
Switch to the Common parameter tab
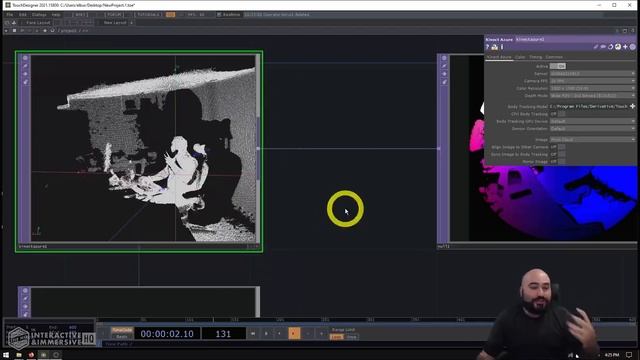pyautogui.click(x=554, y=57)
